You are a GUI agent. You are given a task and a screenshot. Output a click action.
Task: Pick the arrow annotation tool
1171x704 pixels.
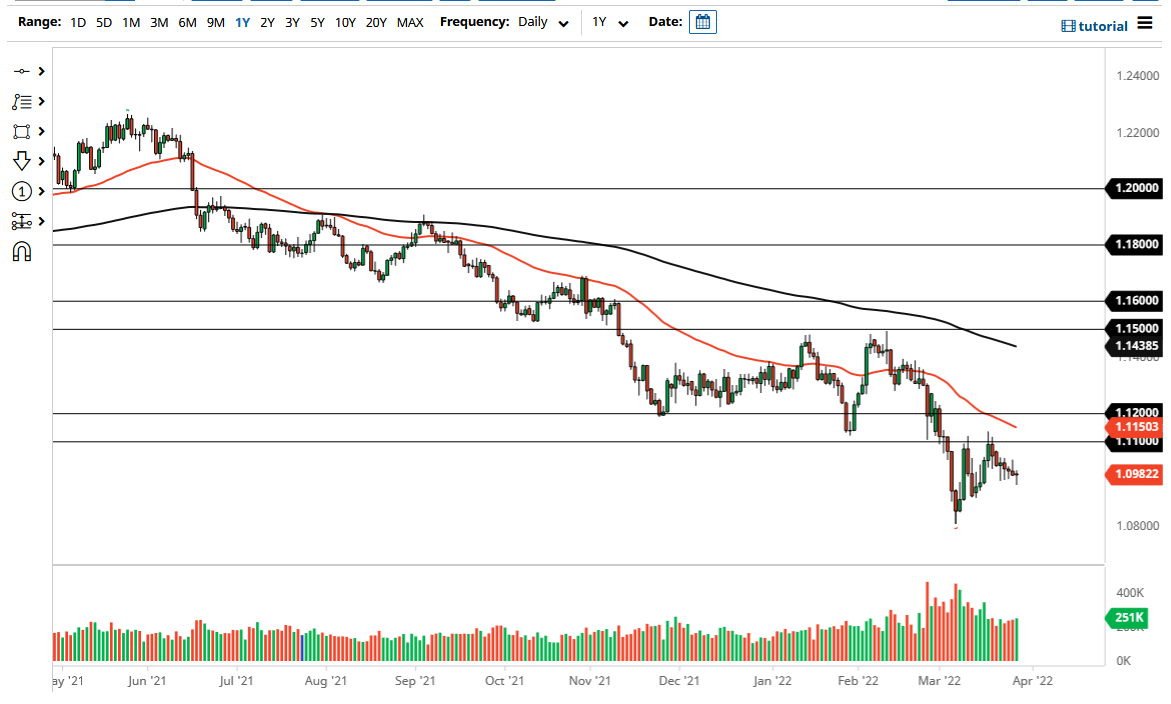[x=22, y=160]
